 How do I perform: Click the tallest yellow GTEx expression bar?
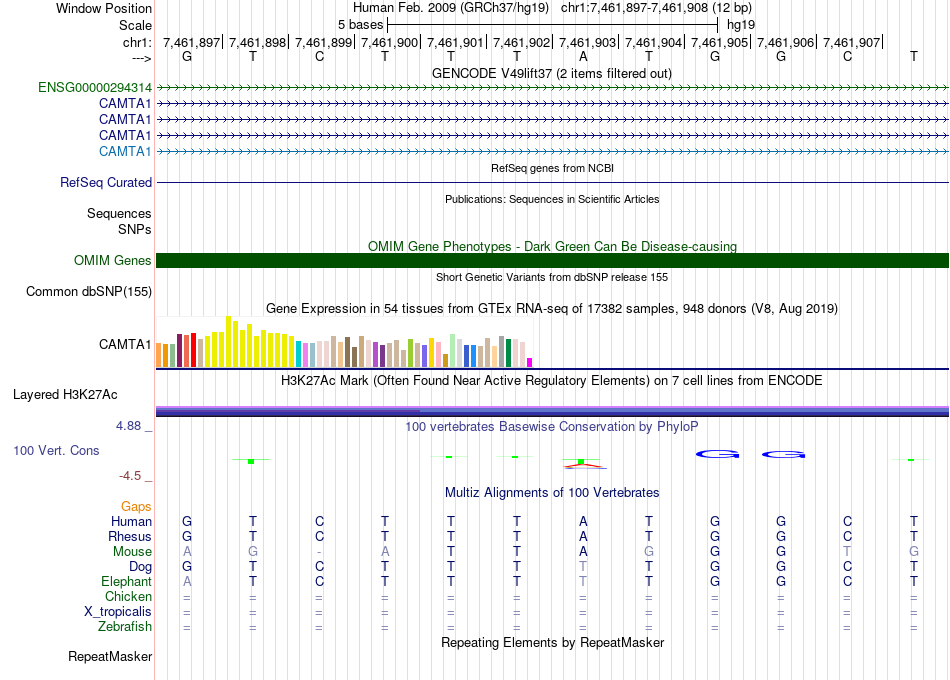228,342
